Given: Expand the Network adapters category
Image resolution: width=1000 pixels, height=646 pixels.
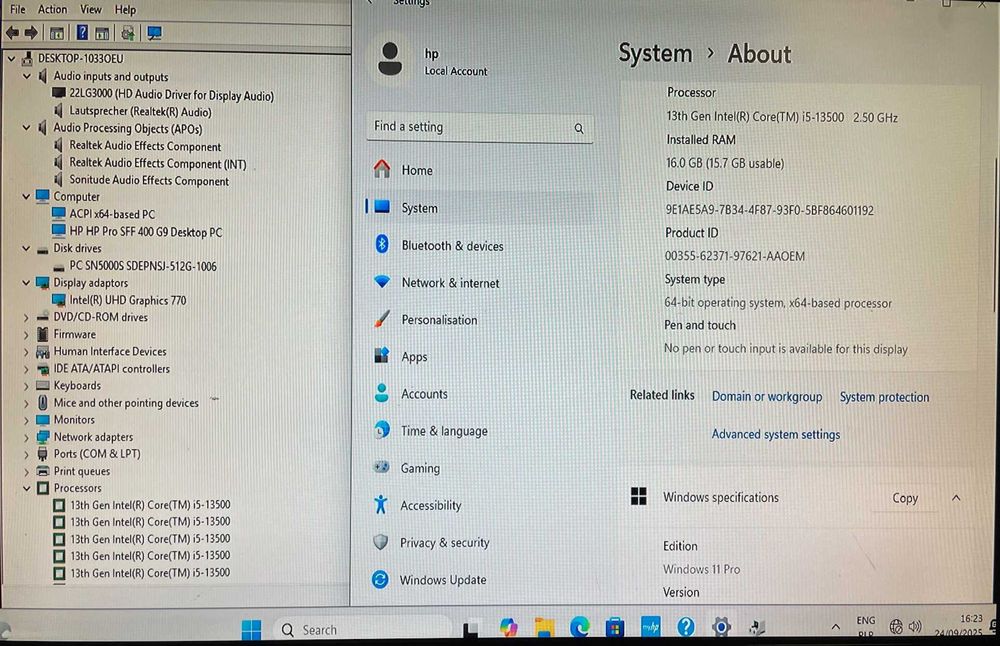Looking at the screenshot, I should [27, 437].
